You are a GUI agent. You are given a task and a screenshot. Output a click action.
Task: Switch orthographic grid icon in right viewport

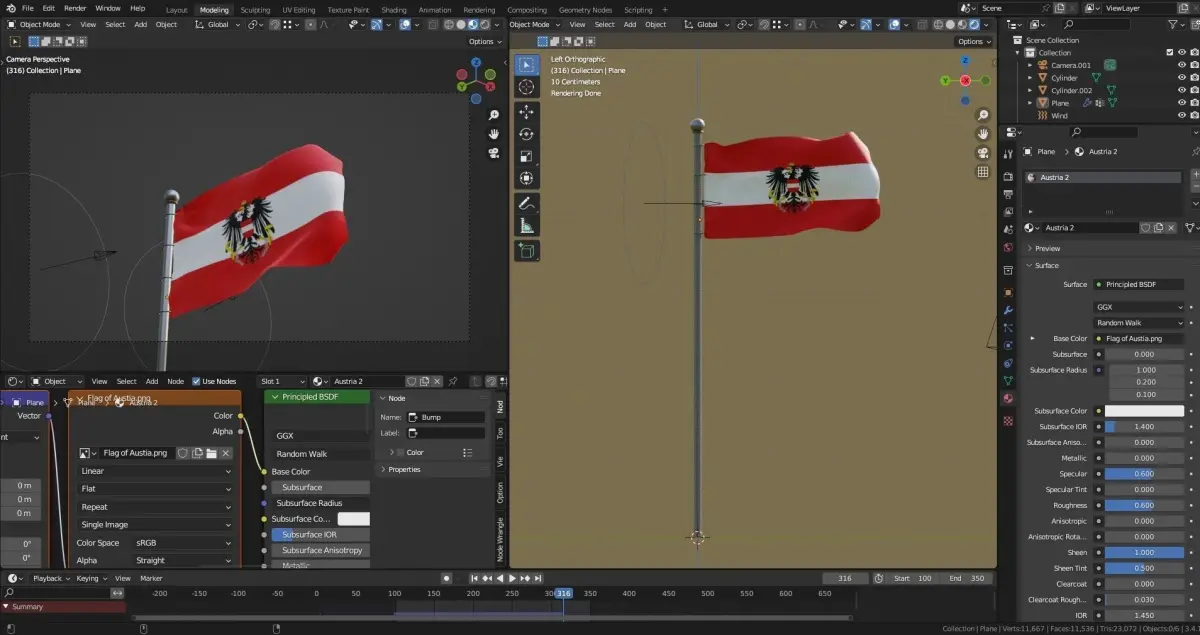click(983, 172)
